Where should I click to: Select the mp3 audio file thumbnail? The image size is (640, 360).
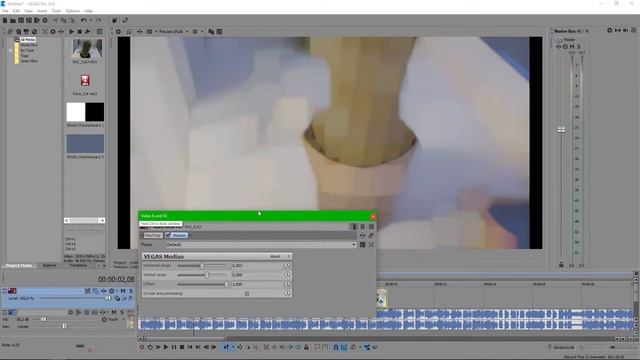click(85, 80)
